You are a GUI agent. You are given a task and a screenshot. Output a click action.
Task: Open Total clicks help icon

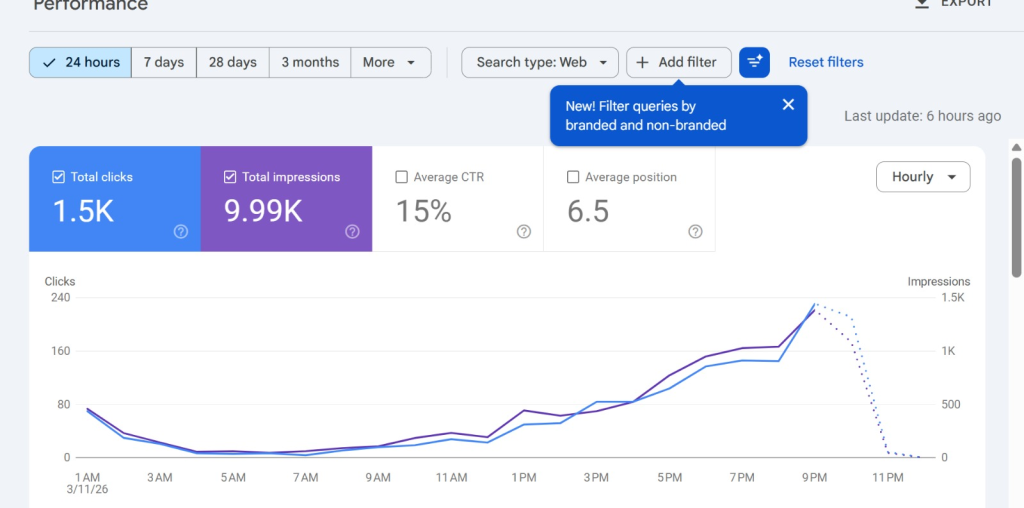point(181,231)
